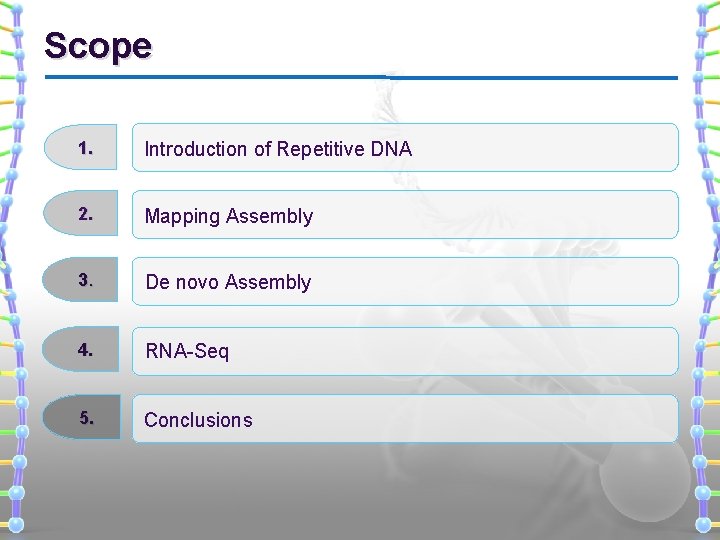The width and height of the screenshot is (720, 540).
Task: Click the word DNA in item one
Action: coord(391,149)
